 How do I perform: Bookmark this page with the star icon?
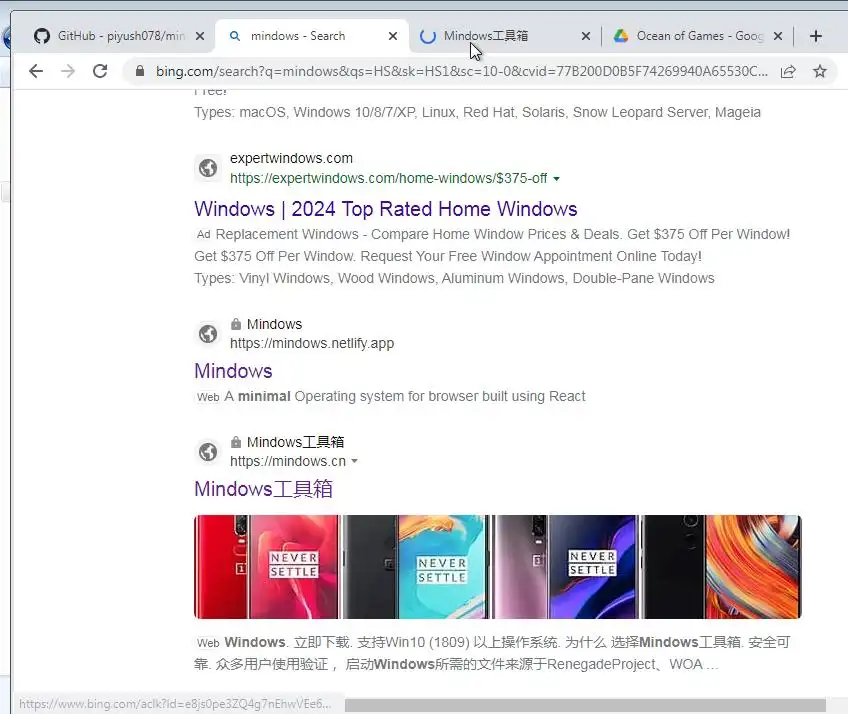click(x=820, y=71)
